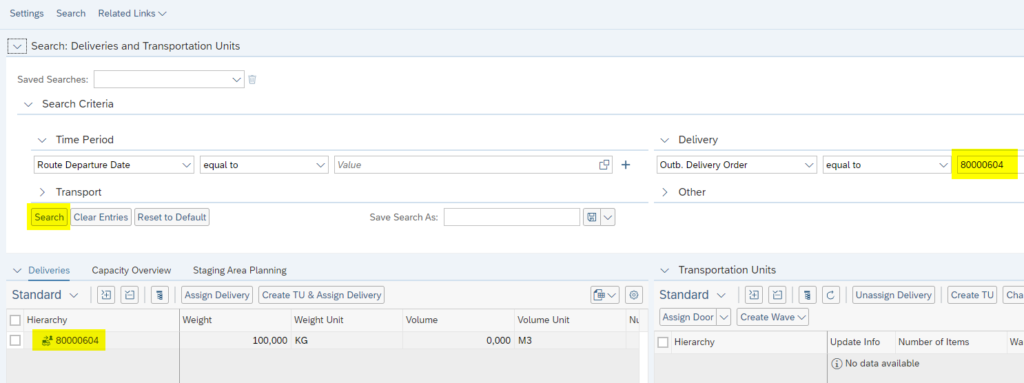Open Deliveries table settings gear

(633, 295)
